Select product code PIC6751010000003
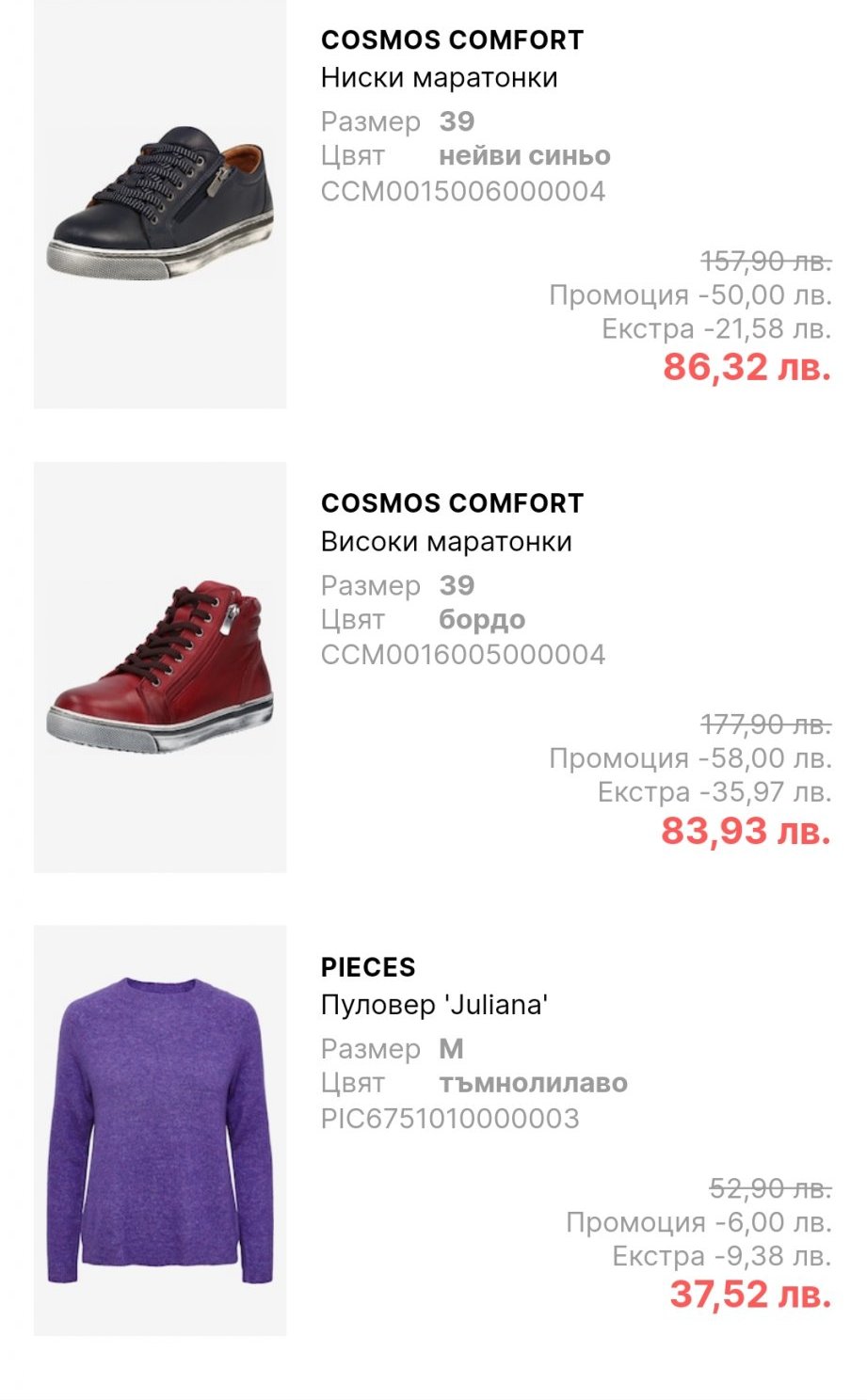This screenshot has width=867, height=1400. point(450,1119)
